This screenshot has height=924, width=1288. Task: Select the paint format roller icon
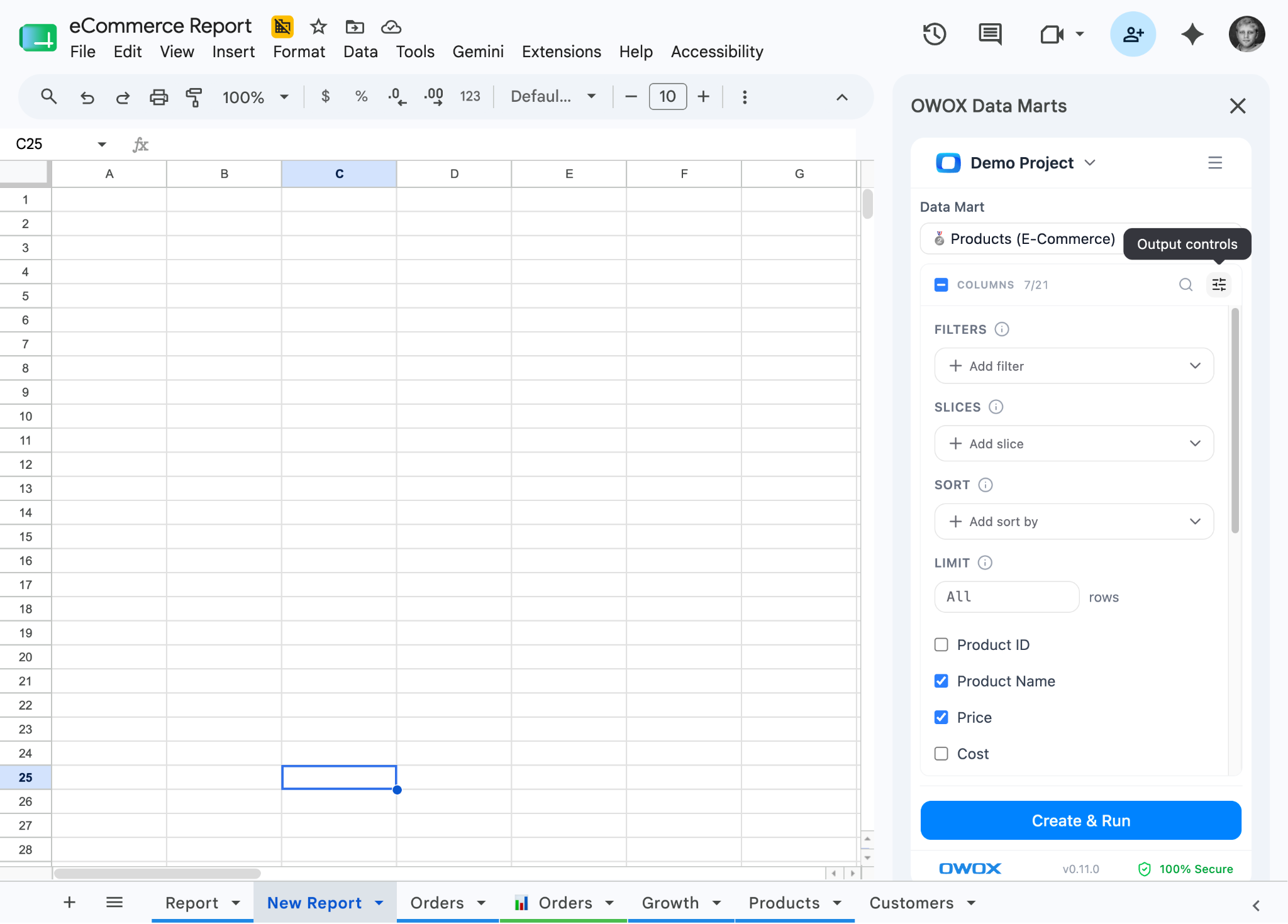pos(194,97)
